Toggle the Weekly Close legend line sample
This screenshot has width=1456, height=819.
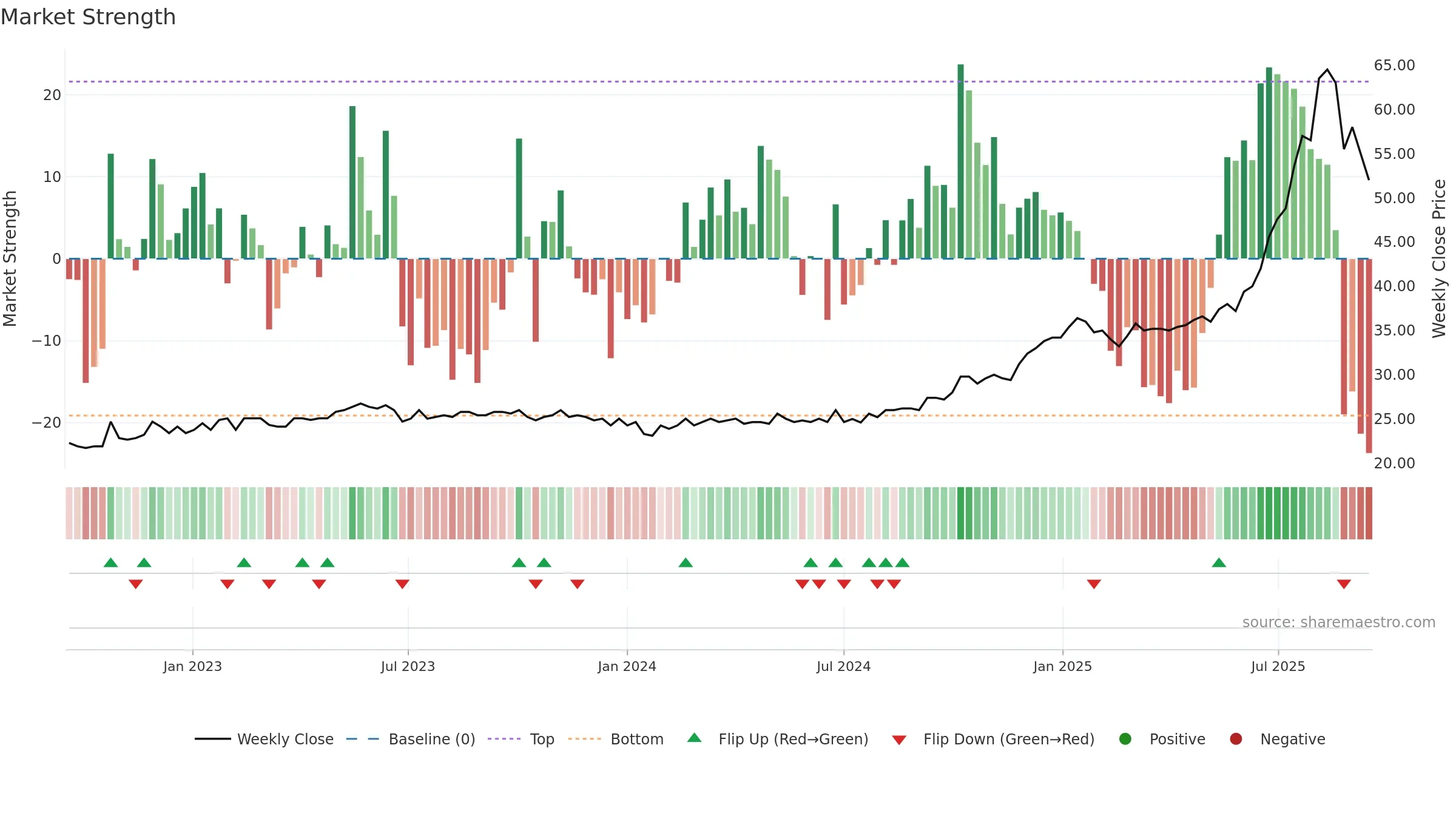coord(213,739)
